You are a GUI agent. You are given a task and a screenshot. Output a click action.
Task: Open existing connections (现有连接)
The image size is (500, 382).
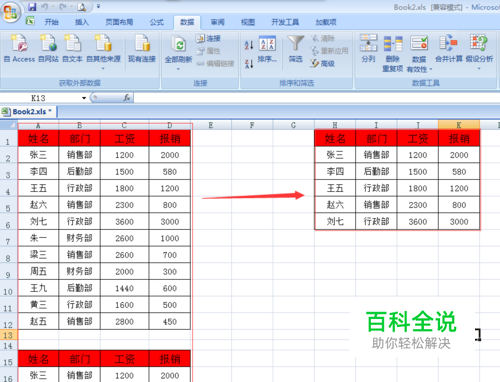click(142, 48)
